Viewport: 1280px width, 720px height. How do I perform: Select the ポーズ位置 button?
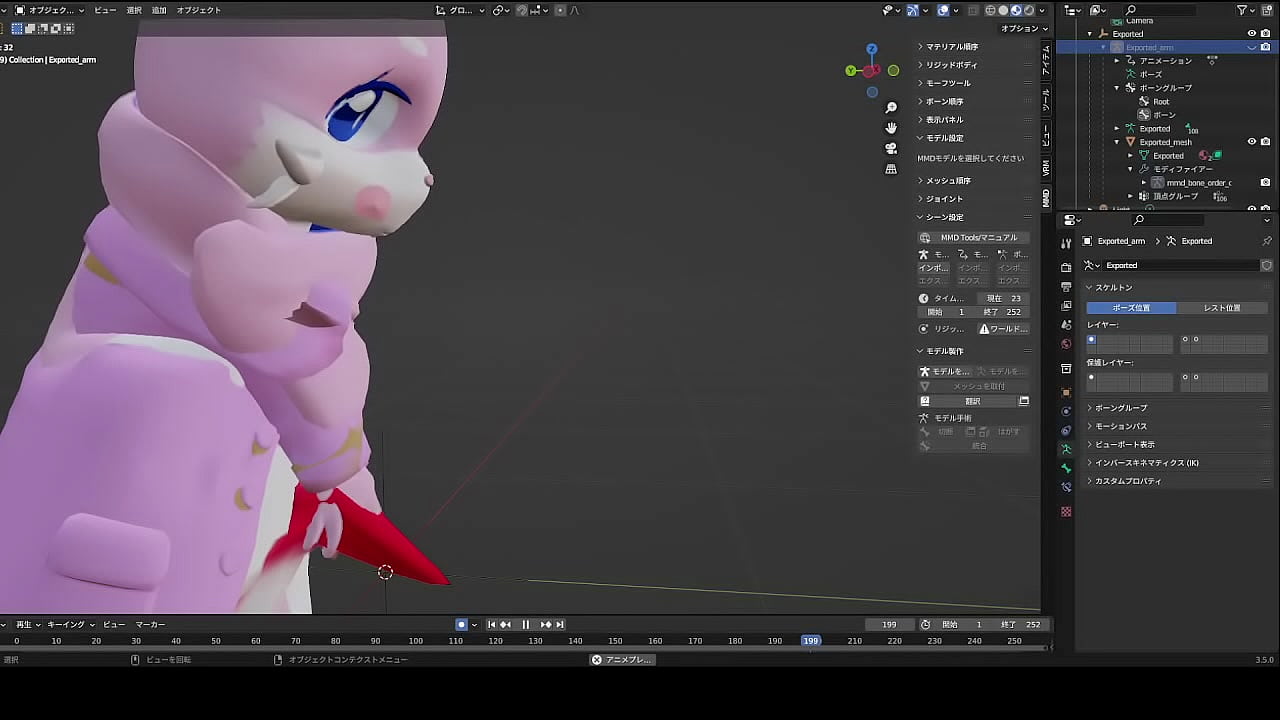1131,308
